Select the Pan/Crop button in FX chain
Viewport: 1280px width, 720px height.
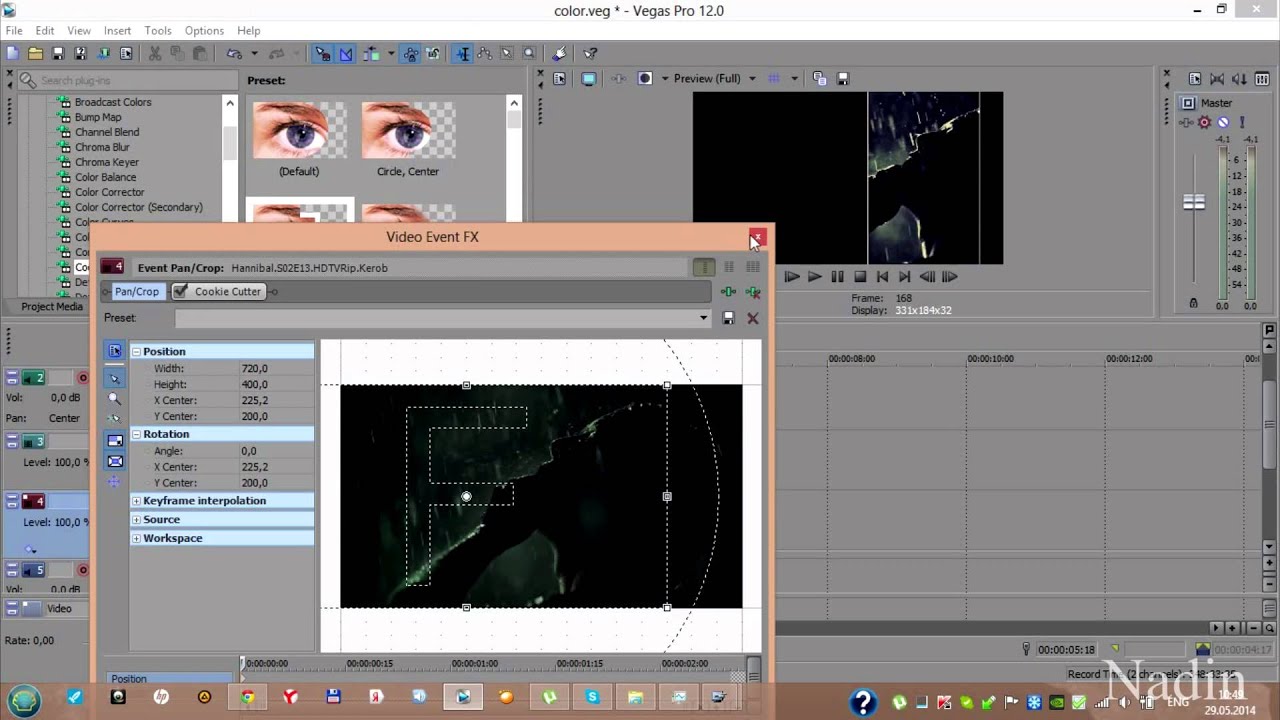pyautogui.click(x=136, y=291)
